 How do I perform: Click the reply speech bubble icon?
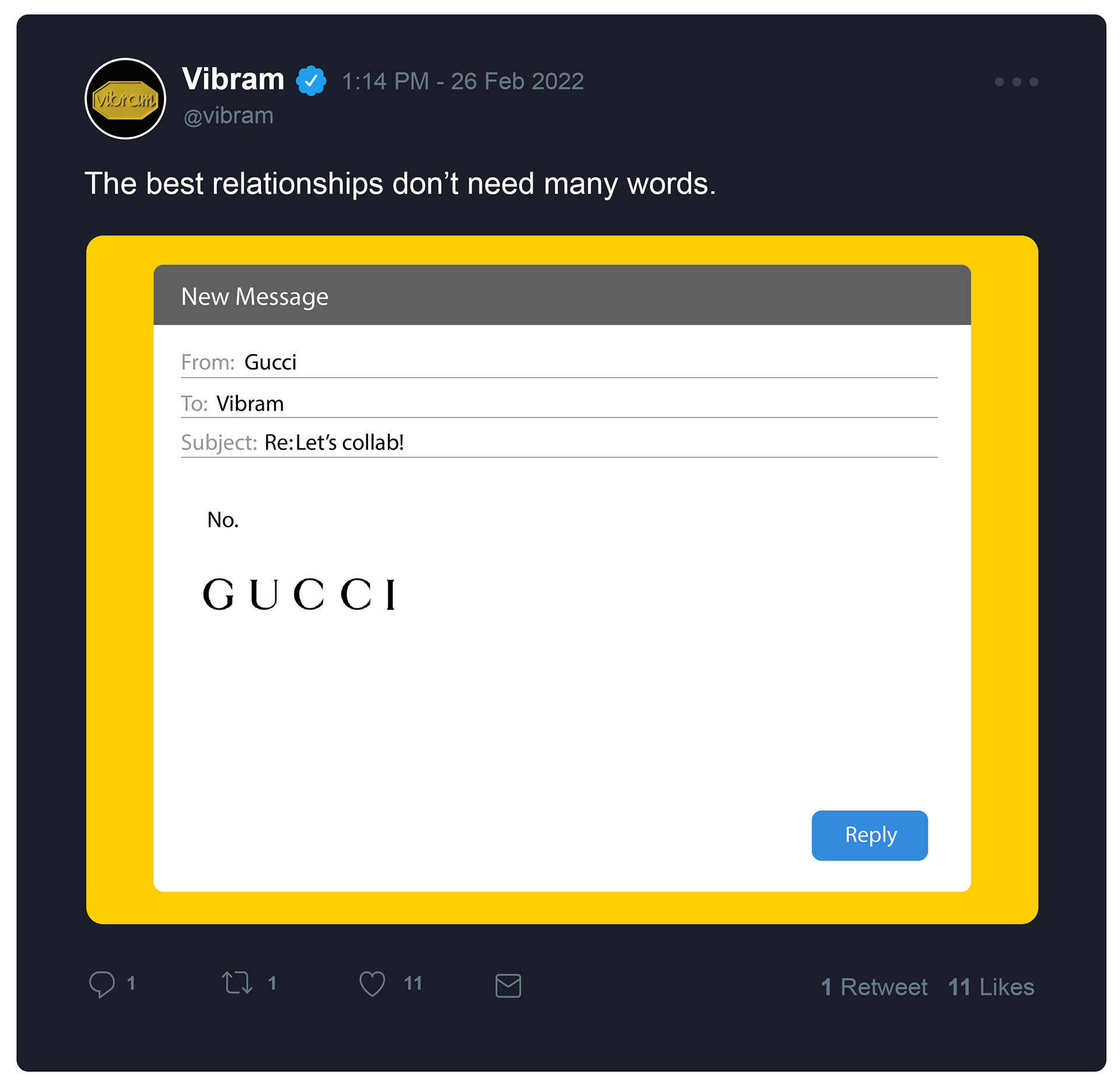click(x=102, y=984)
